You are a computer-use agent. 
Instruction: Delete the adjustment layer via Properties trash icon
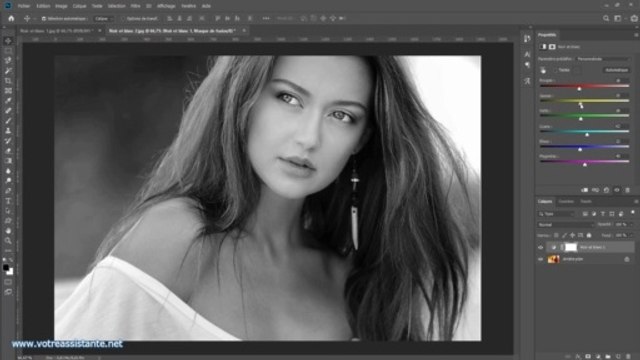pyautogui.click(x=628, y=190)
